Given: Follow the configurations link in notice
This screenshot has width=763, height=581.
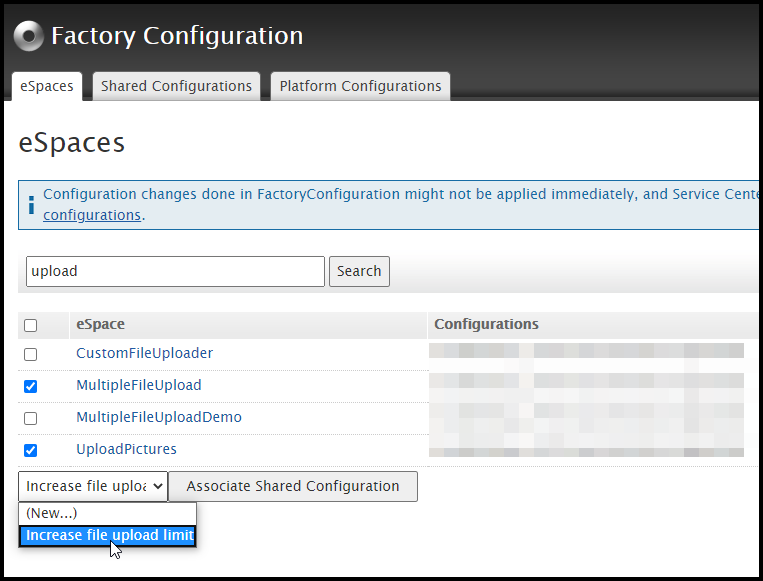Looking at the screenshot, I should tap(91, 215).
